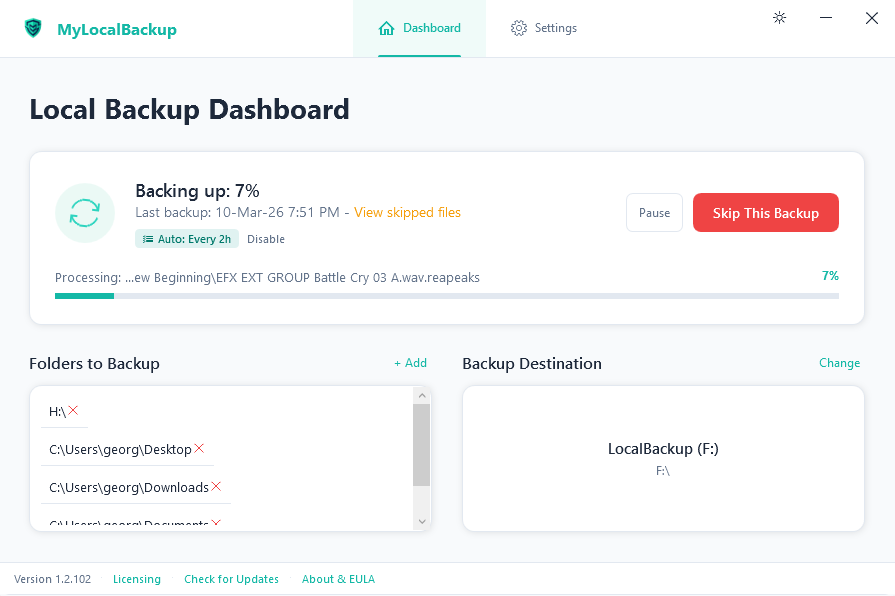Click the Auto: Every 2h badge
Viewport: 895px width, 596px height.
point(188,239)
